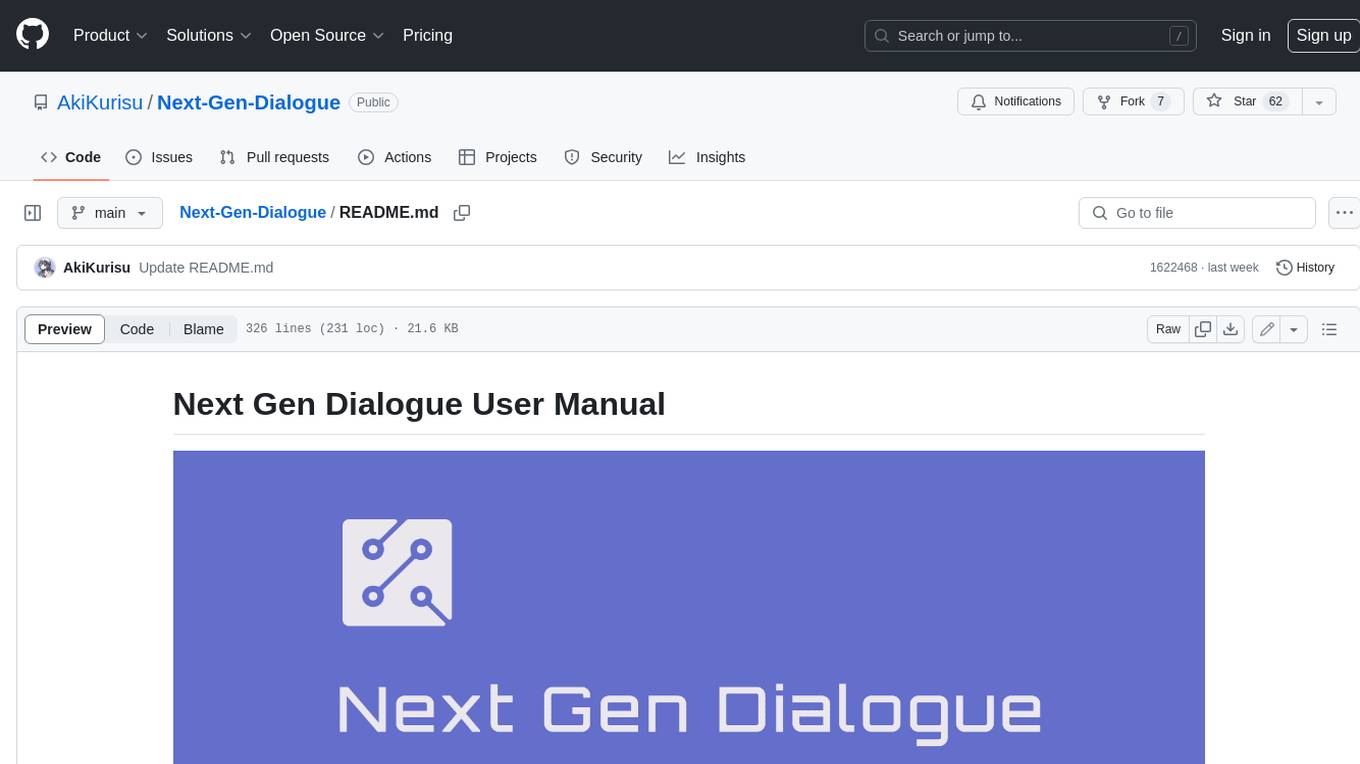
Task: Open the README outline list
Action: click(1329, 329)
